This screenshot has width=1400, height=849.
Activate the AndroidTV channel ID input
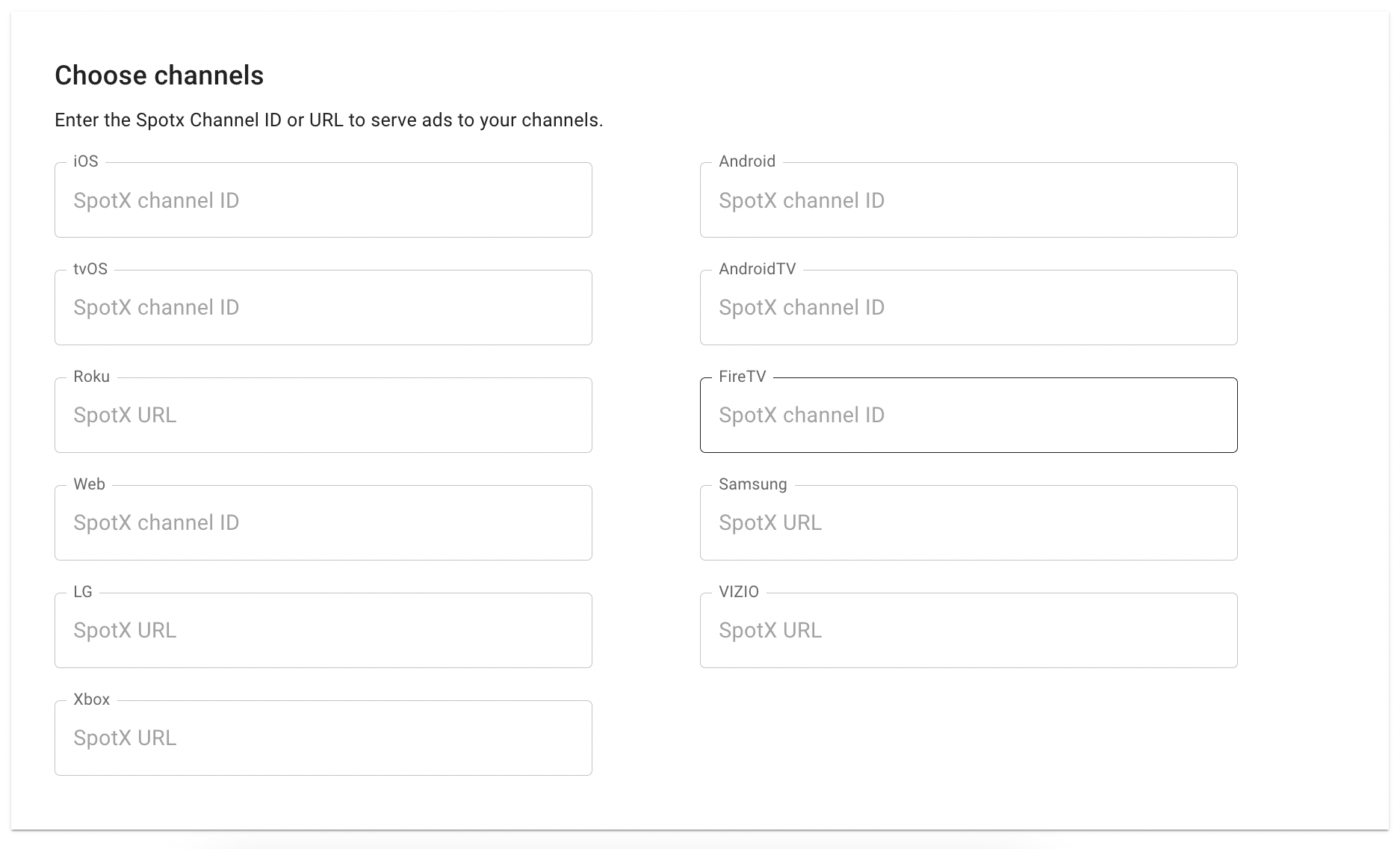[969, 308]
